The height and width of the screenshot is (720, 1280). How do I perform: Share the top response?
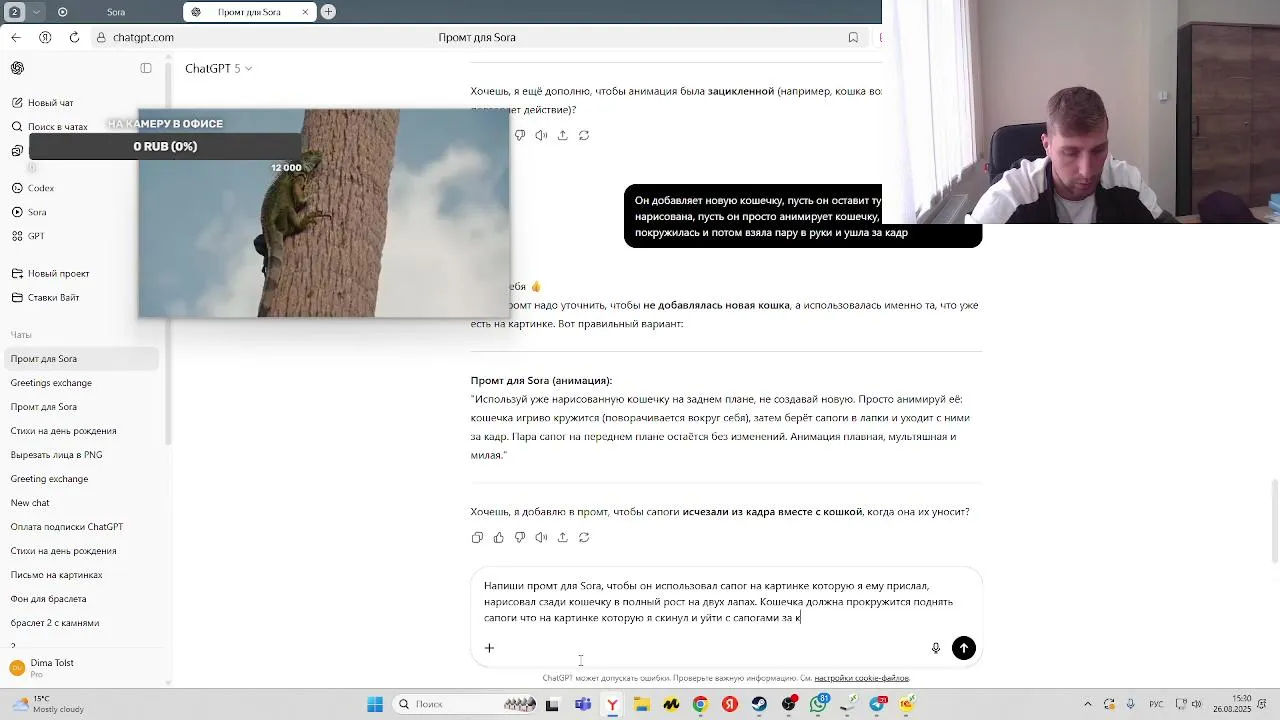(x=562, y=135)
